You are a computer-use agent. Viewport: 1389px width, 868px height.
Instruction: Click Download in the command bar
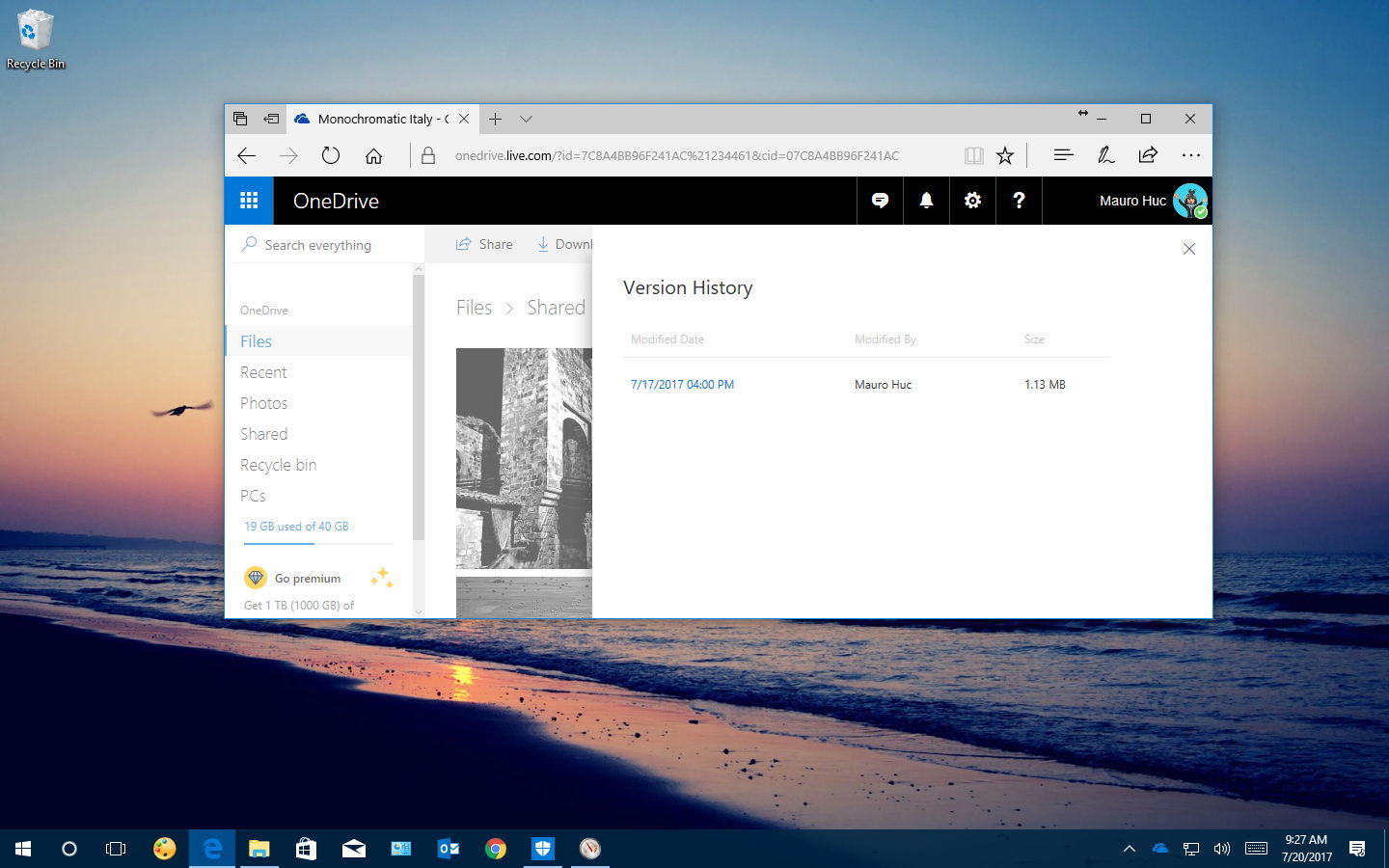pyautogui.click(x=564, y=244)
